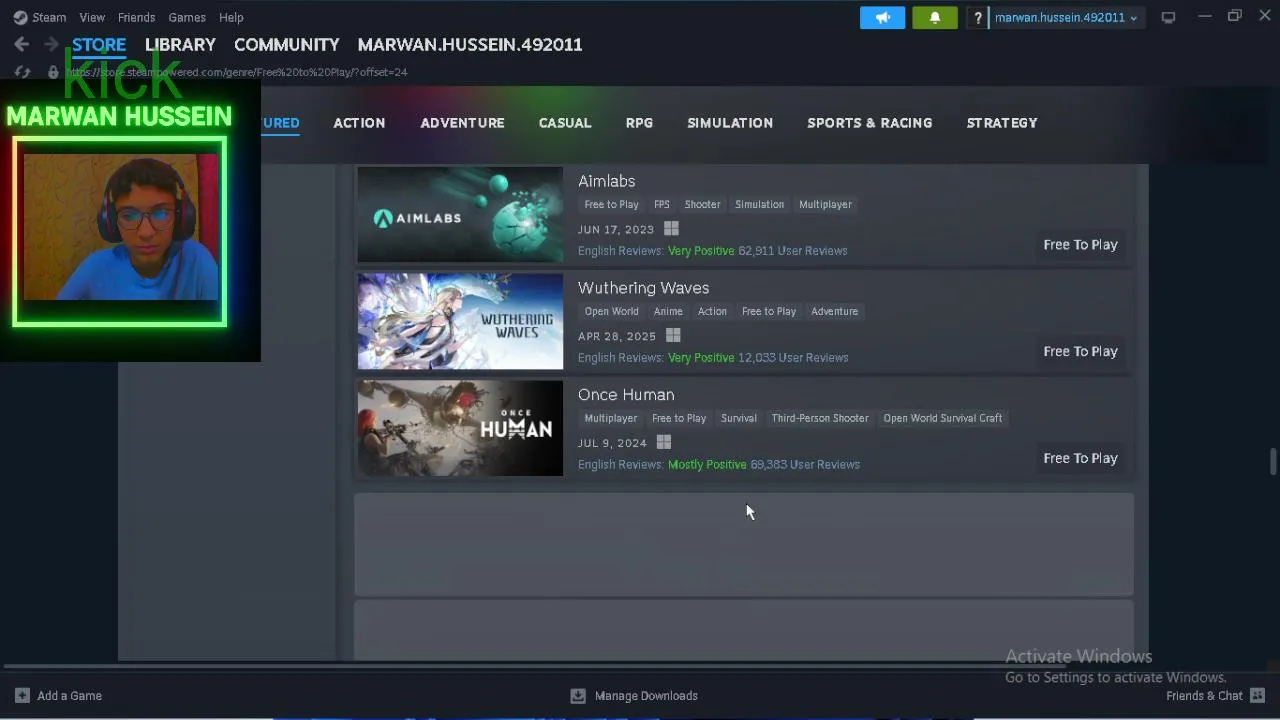Go to the STORE tab

point(99,44)
